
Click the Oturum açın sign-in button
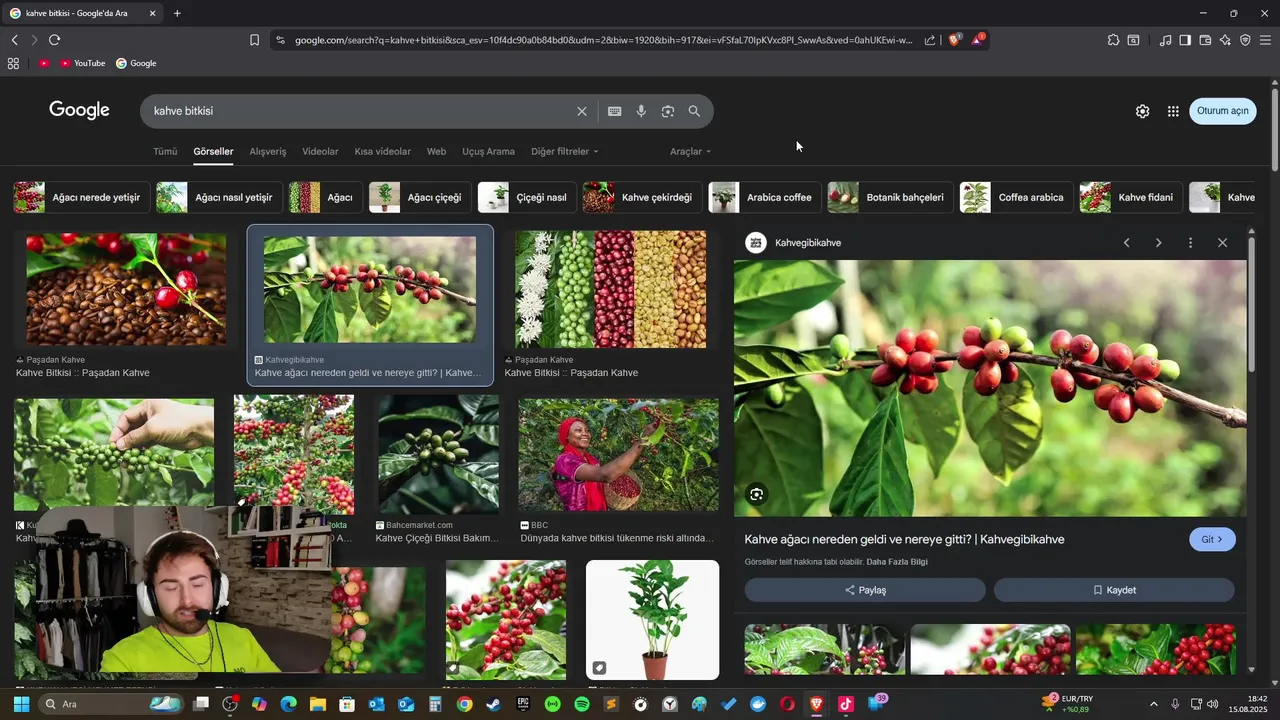1223,111
